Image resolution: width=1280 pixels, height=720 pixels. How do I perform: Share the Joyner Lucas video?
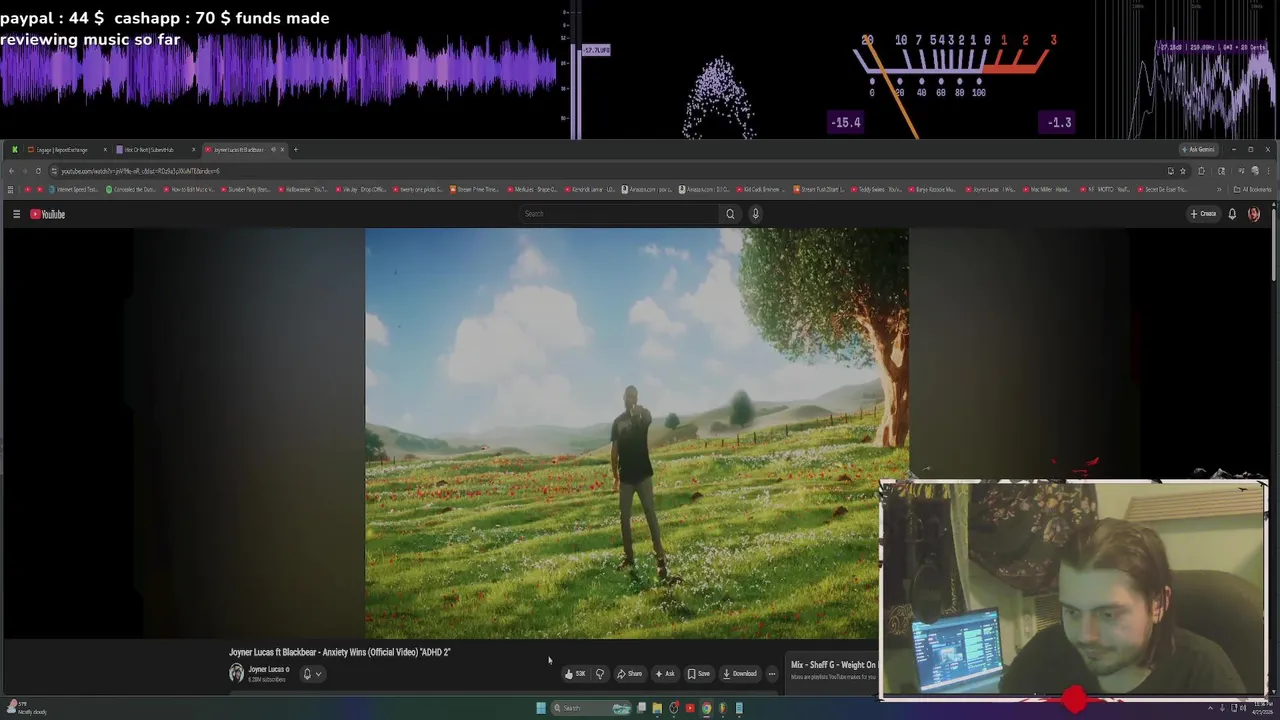[x=629, y=674]
